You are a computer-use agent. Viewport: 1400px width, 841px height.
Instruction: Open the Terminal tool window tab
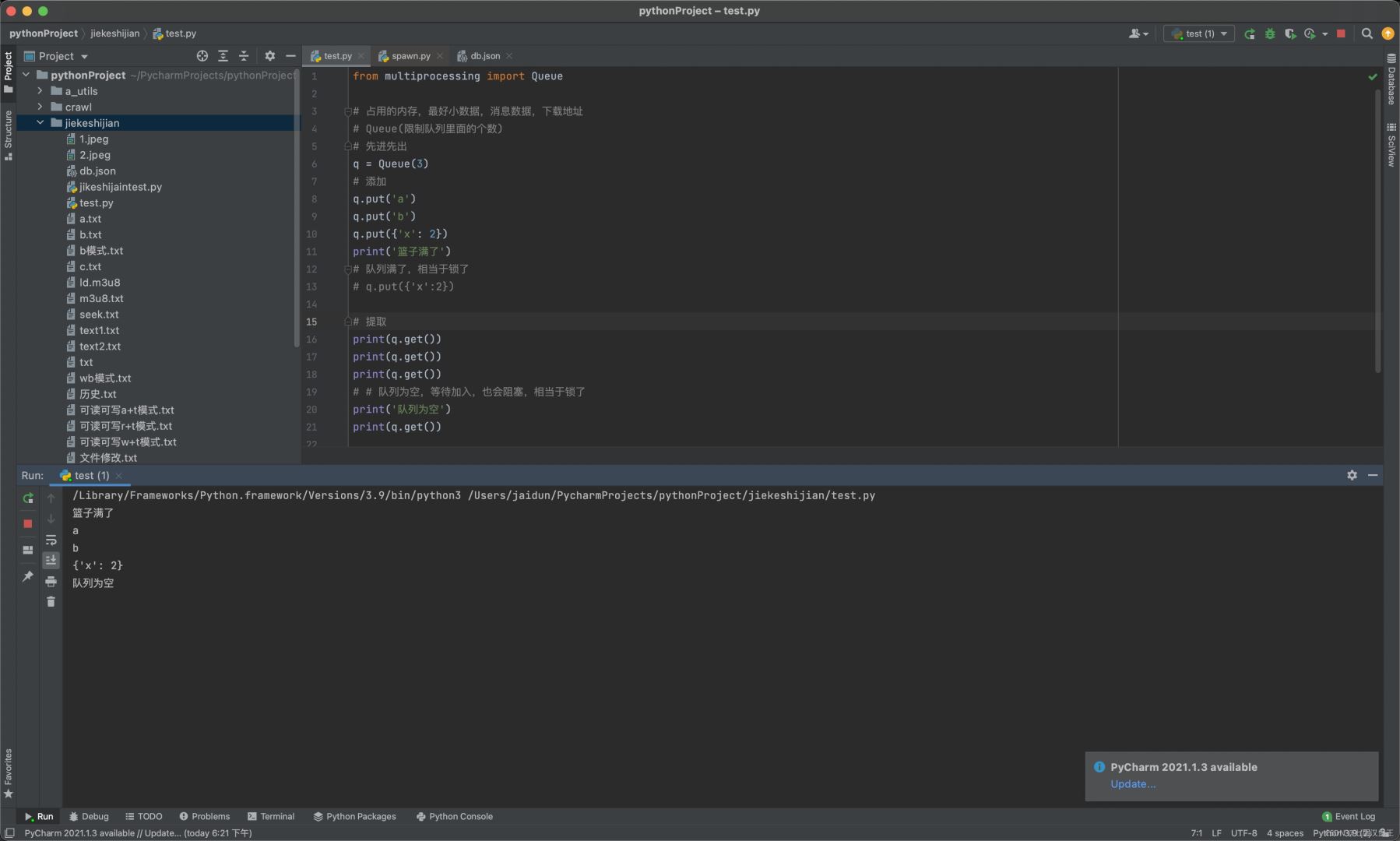tap(271, 816)
